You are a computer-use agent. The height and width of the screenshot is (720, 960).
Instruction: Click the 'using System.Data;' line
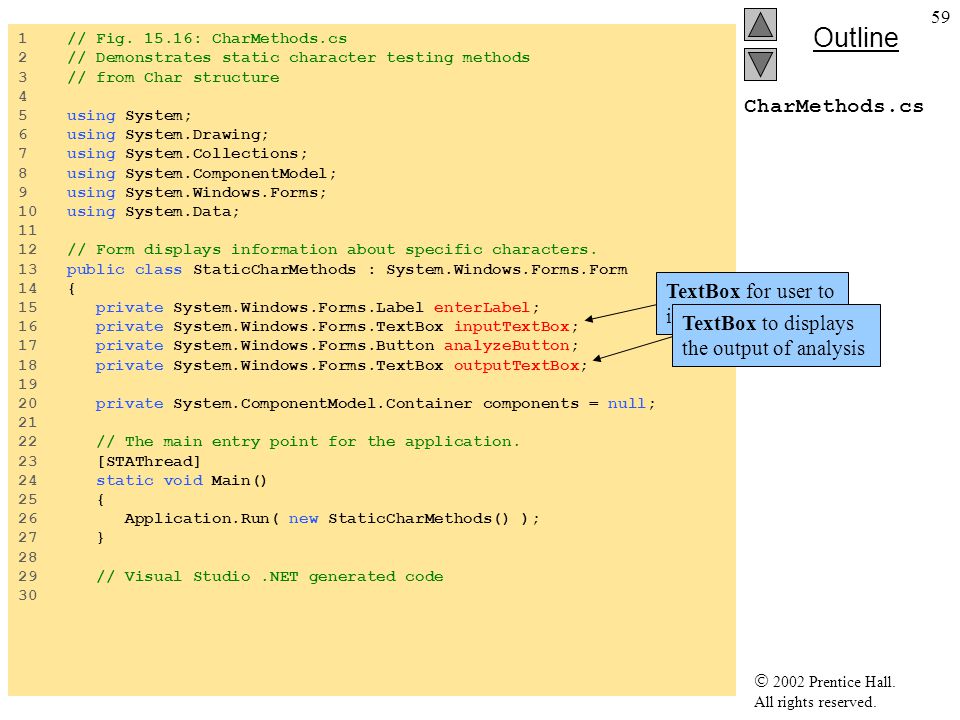(x=153, y=211)
